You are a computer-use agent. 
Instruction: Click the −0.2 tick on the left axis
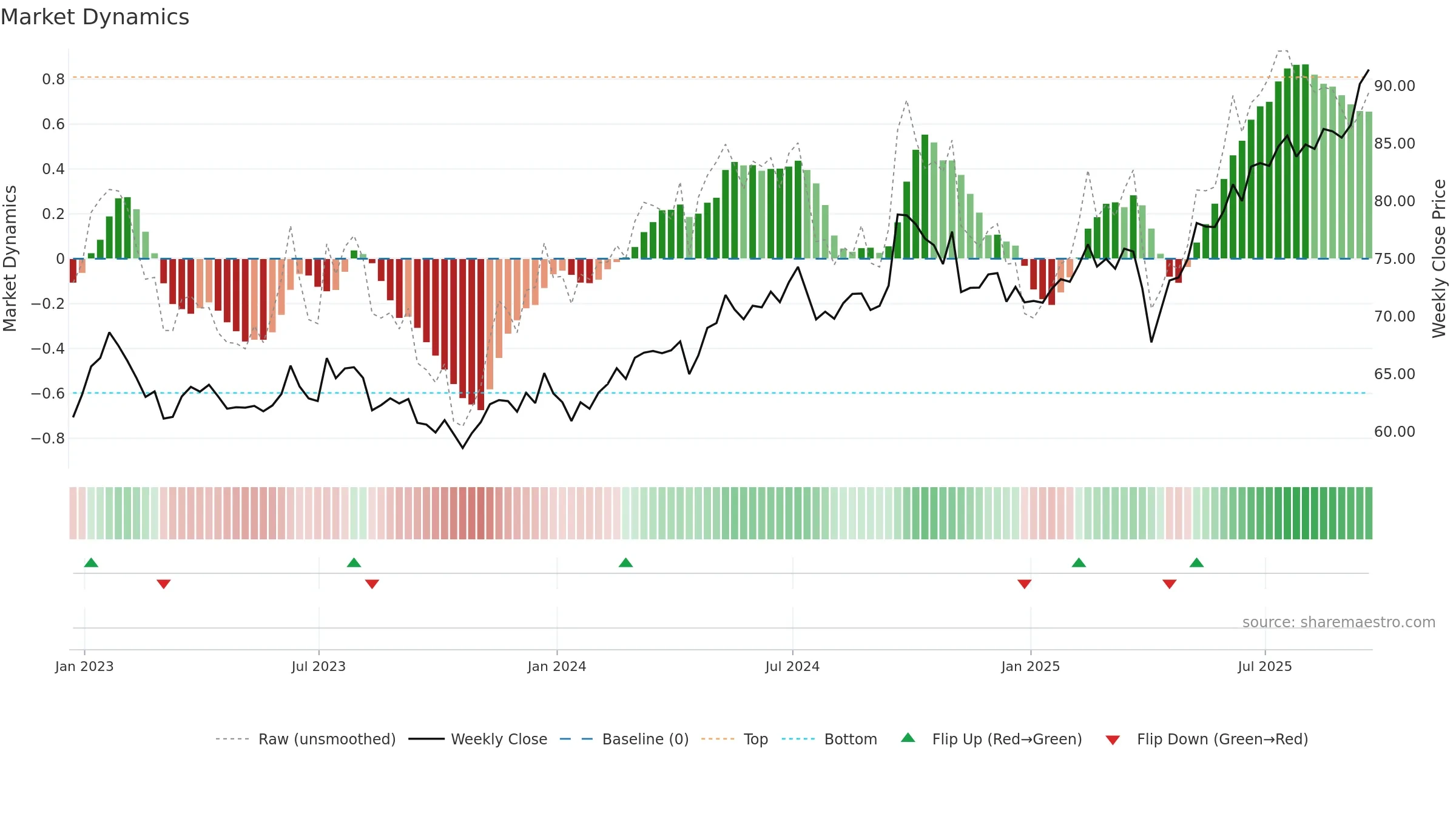47,303
